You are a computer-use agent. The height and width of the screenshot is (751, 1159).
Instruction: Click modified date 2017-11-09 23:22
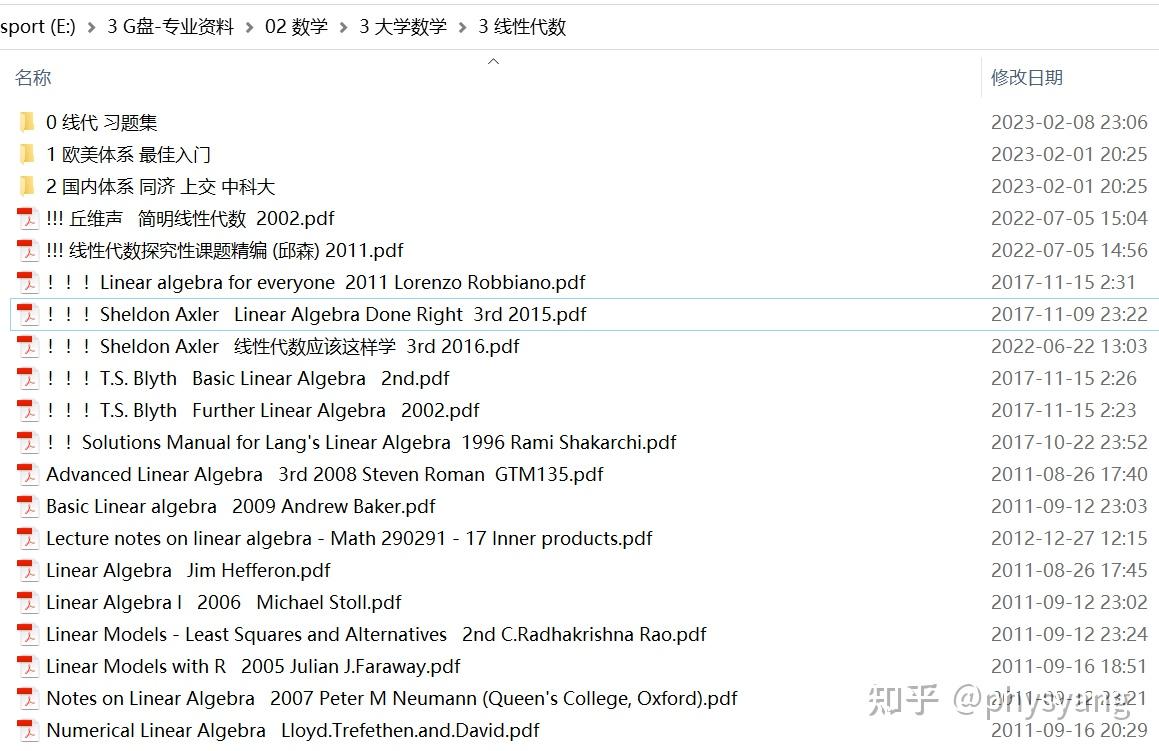coord(1069,314)
